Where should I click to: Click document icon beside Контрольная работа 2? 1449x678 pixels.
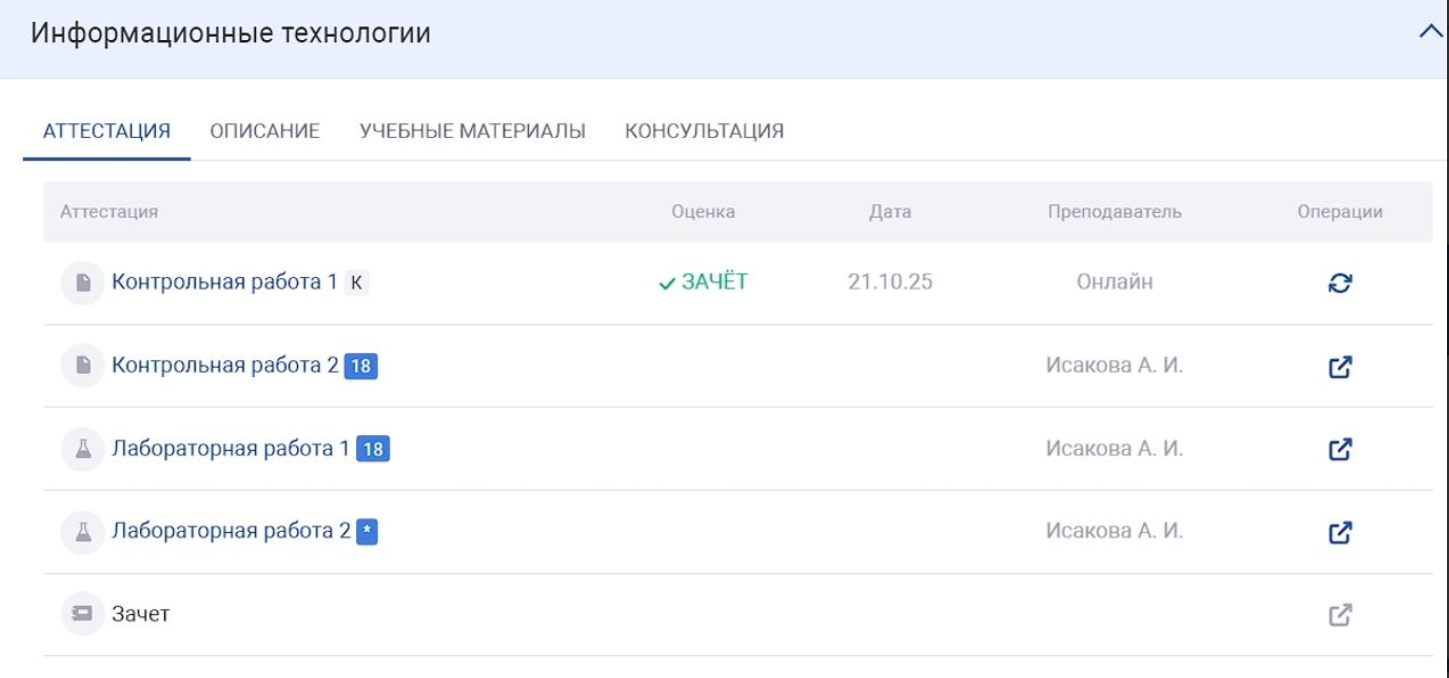tap(84, 367)
